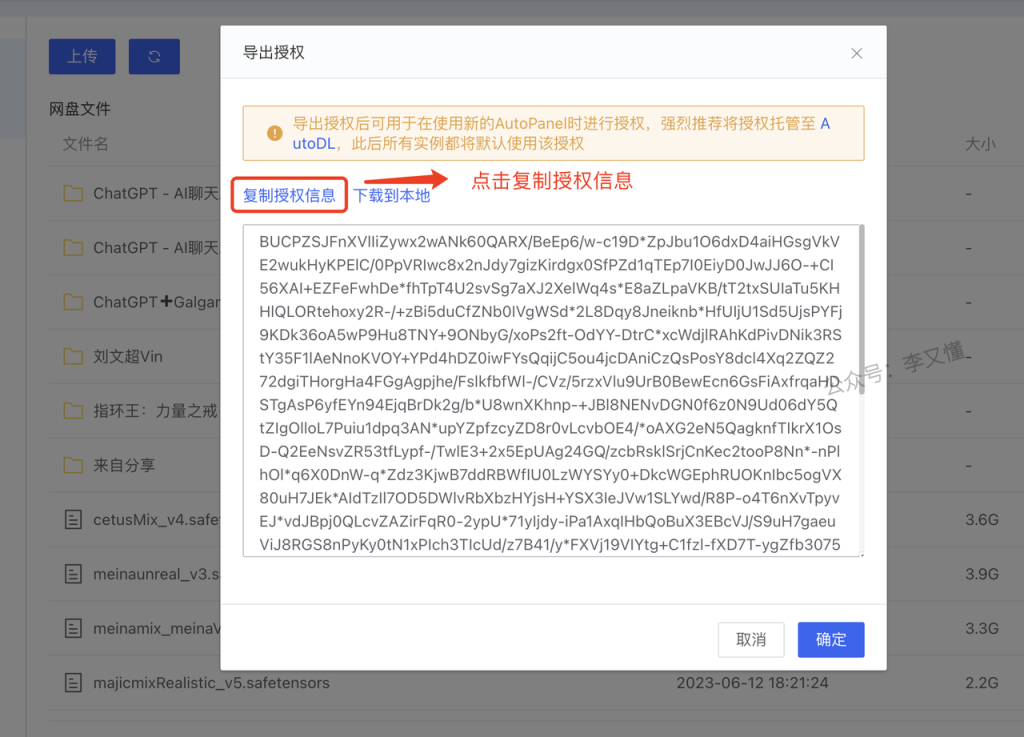Click inside the authorization token text area
The height and width of the screenshot is (737, 1024).
pyautogui.click(x=550, y=390)
